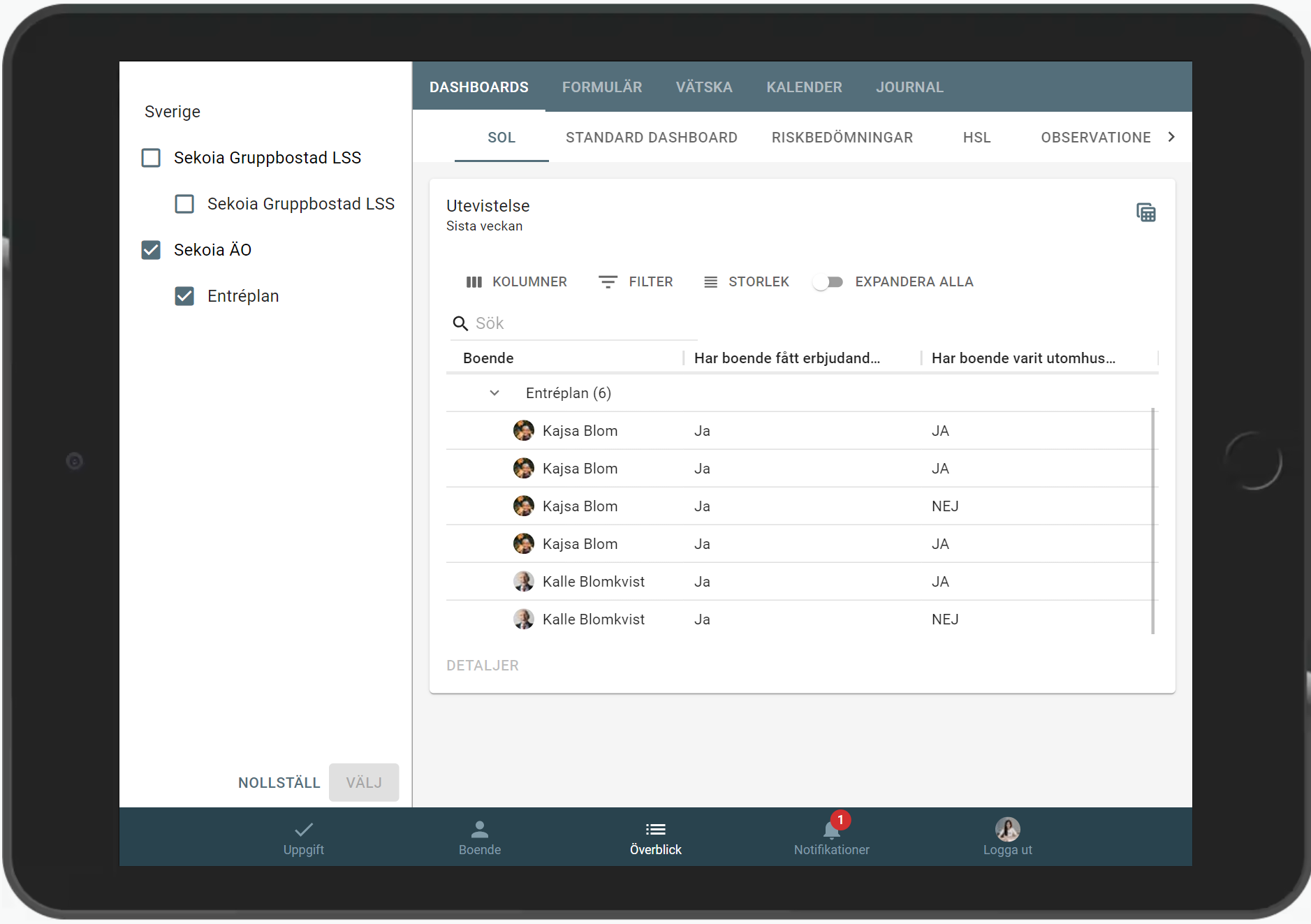The height and width of the screenshot is (924, 1311).
Task: Click the notification badge showing 1
Action: (x=841, y=820)
